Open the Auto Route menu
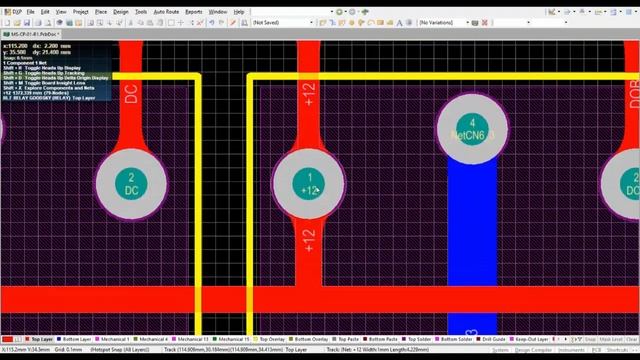 click(166, 12)
